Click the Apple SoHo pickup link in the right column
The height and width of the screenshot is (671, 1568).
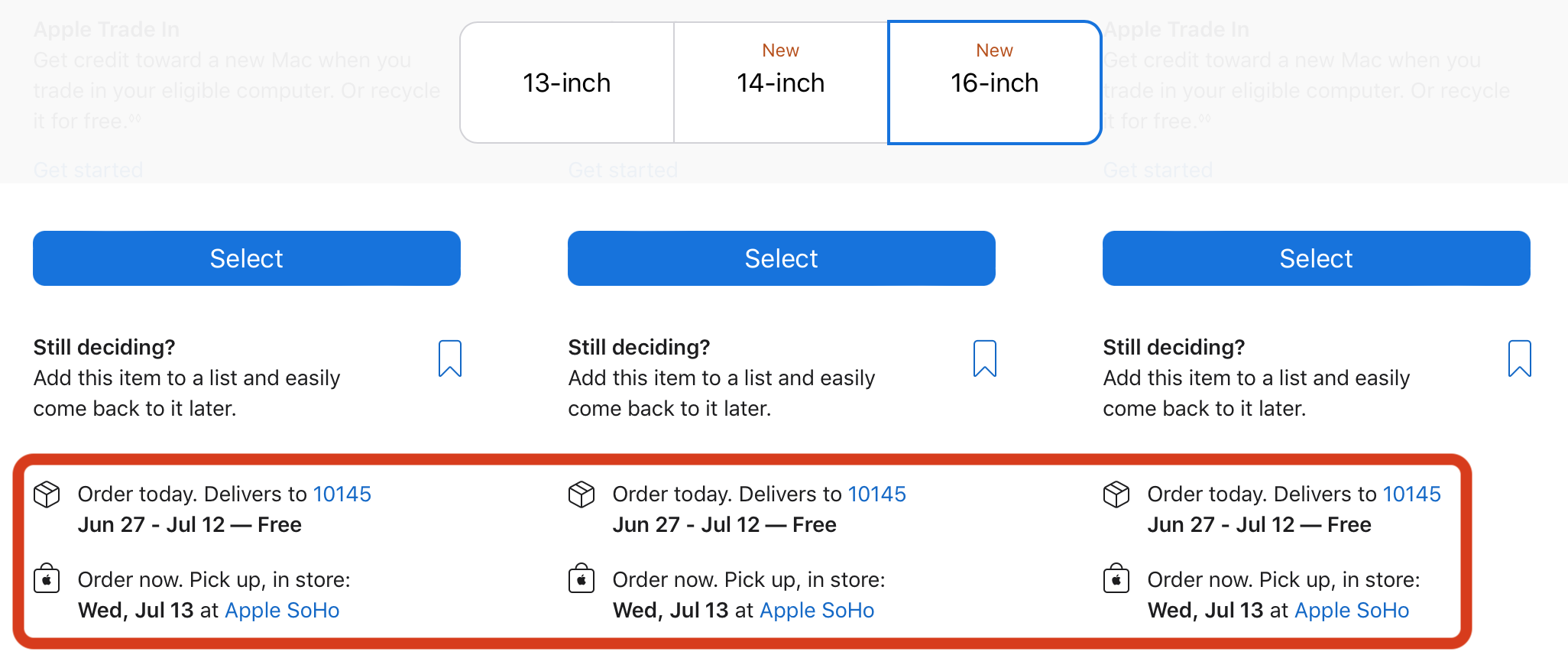1352,611
